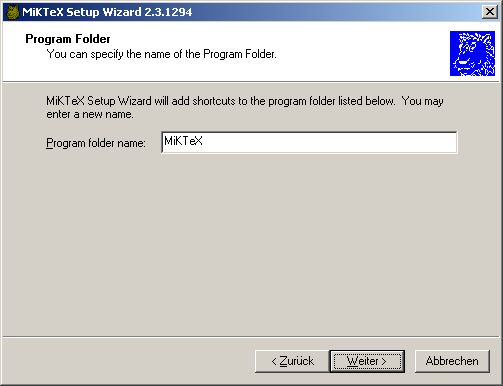The width and height of the screenshot is (503, 386).
Task: Close the setup wizard with the X button
Action: [x=489, y=12]
